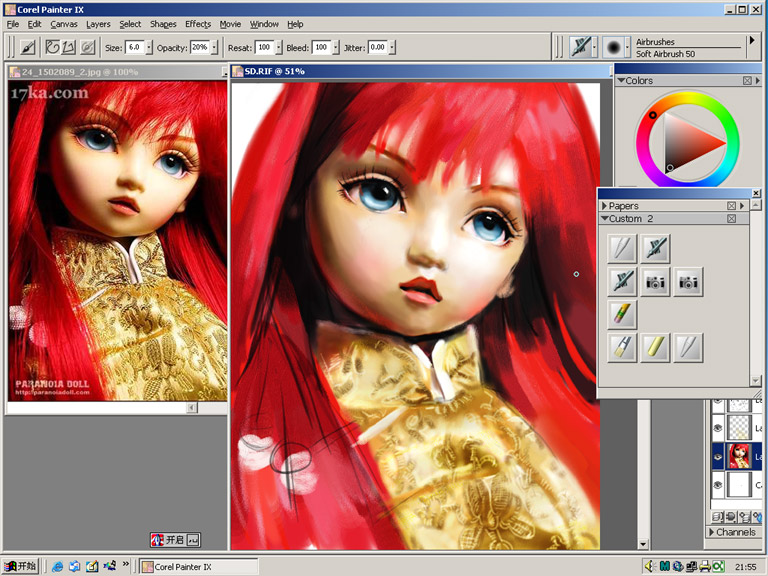Open the Colors panel options arrow
Image resolution: width=768 pixels, height=576 pixels.
[758, 80]
